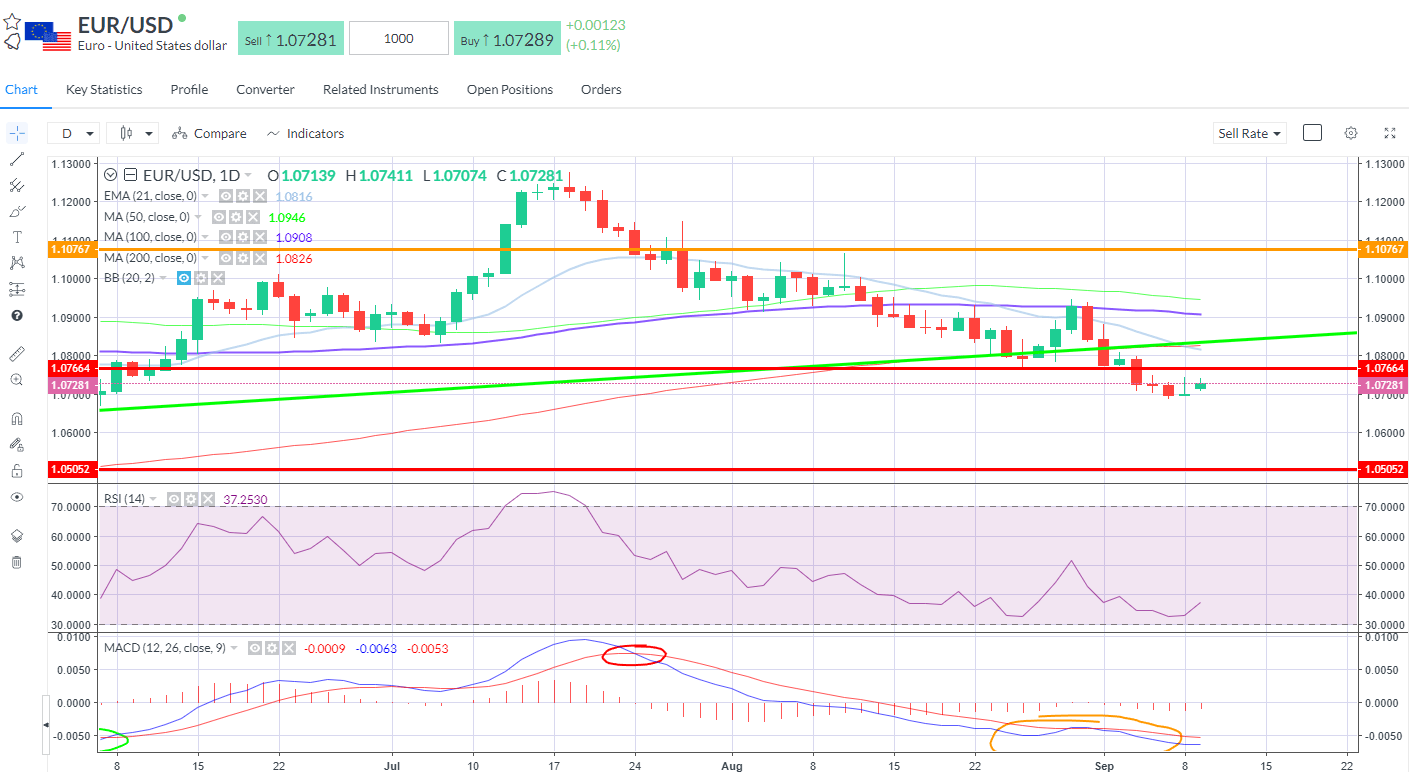Switch to the Chart tab

21,89
